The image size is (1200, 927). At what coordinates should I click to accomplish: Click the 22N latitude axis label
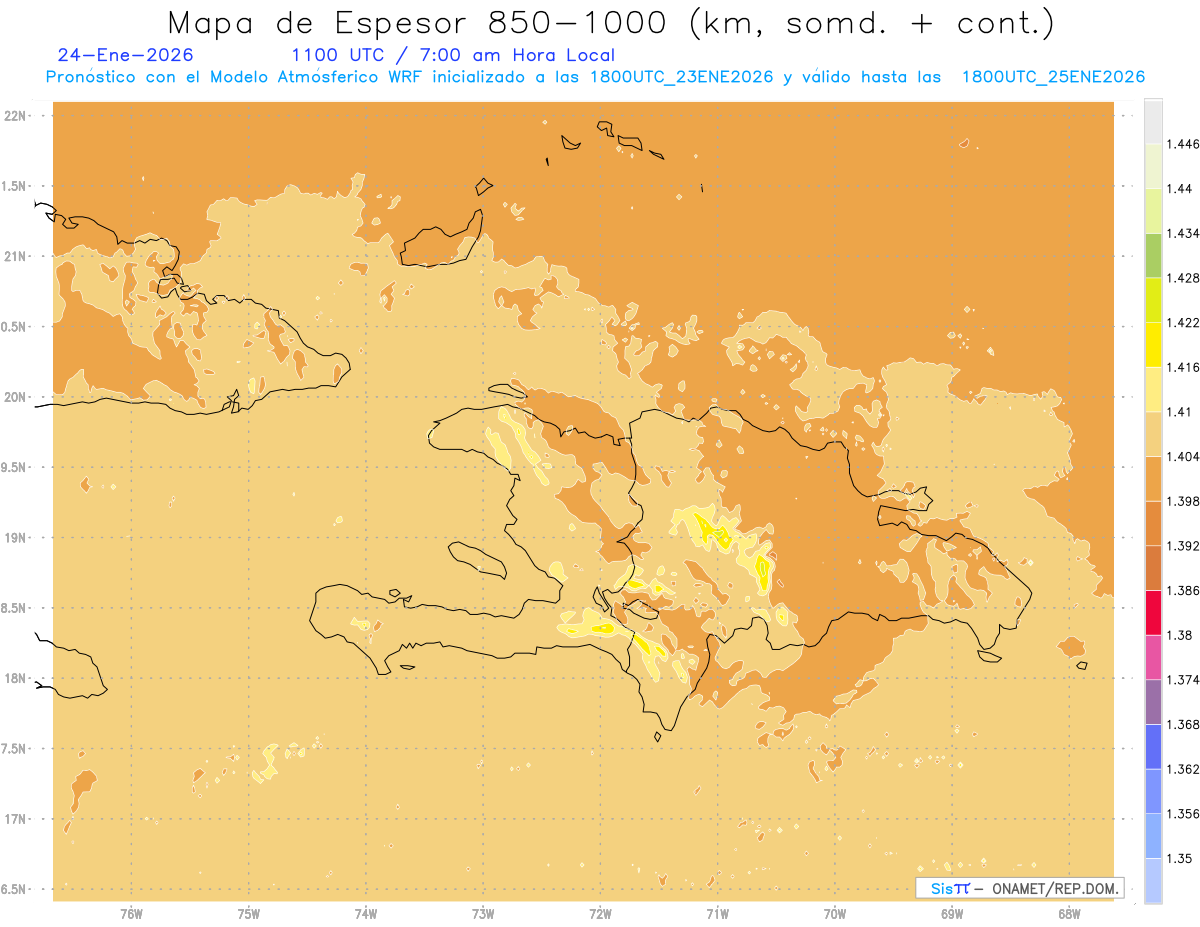(x=14, y=115)
